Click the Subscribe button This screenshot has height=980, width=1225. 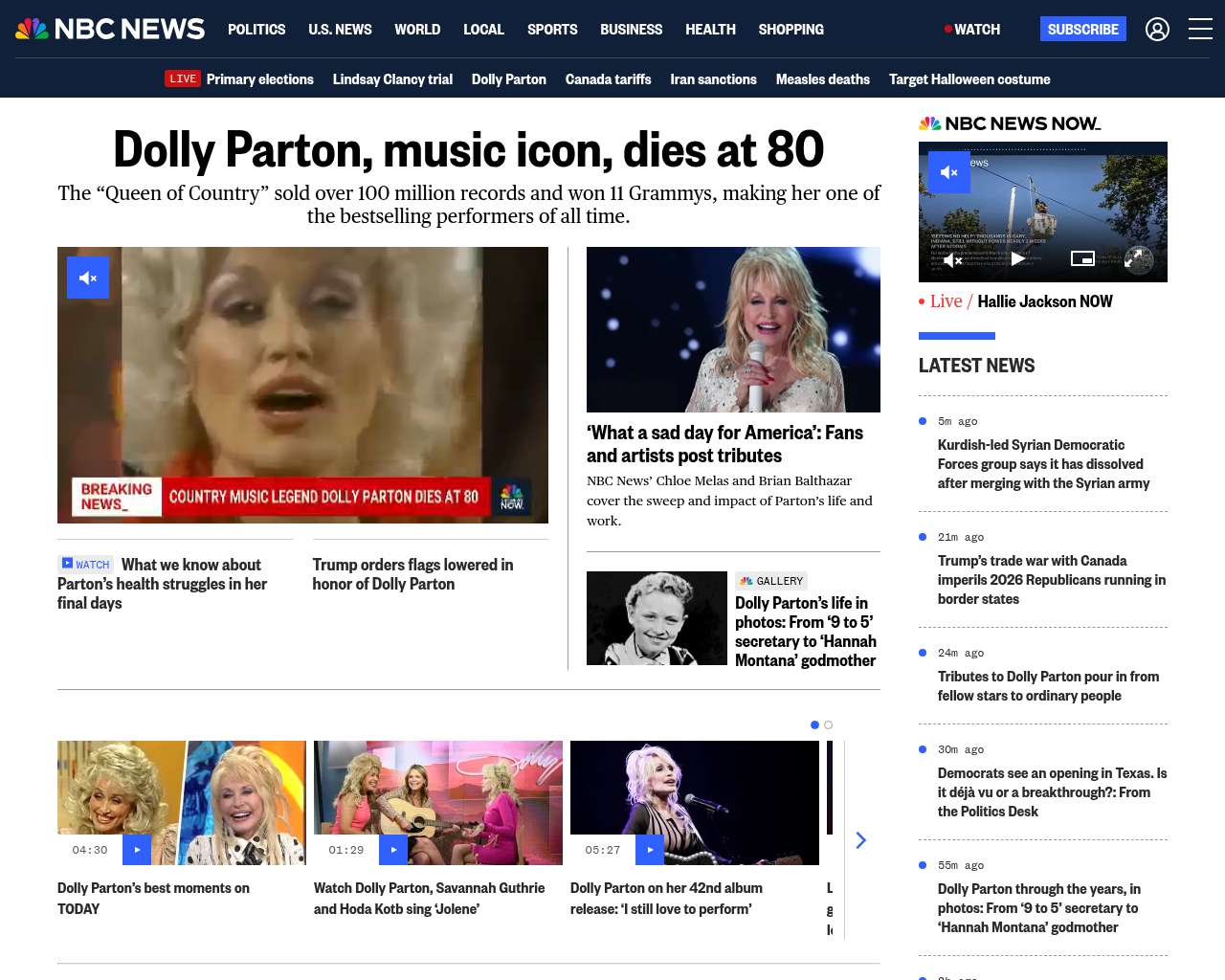[x=1083, y=30]
